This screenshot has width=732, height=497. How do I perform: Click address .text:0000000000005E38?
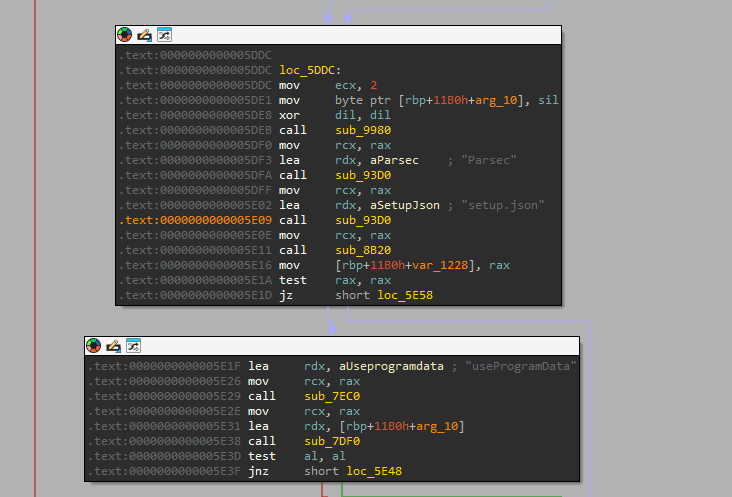[164, 441]
